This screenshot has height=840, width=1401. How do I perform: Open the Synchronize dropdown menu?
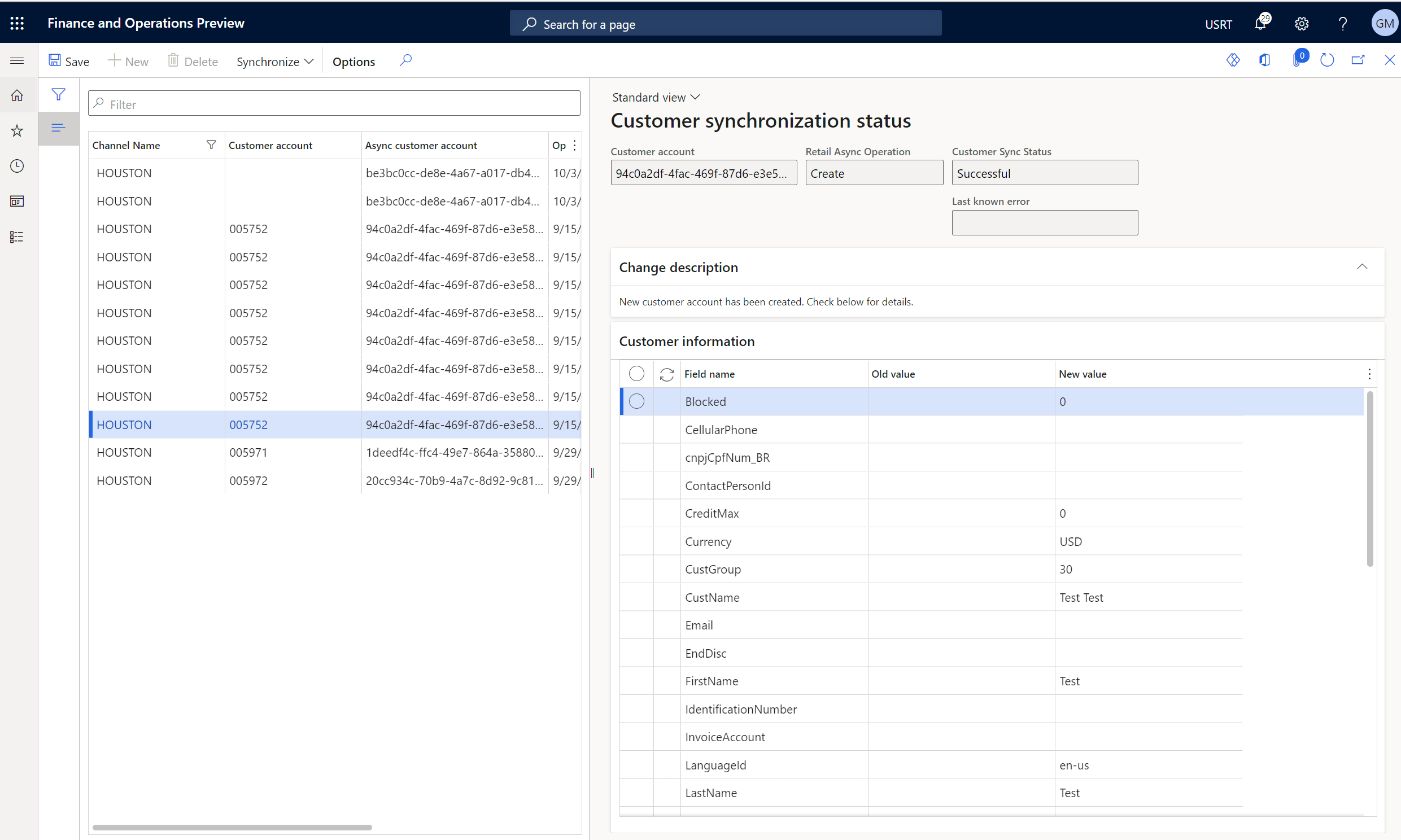pos(274,61)
